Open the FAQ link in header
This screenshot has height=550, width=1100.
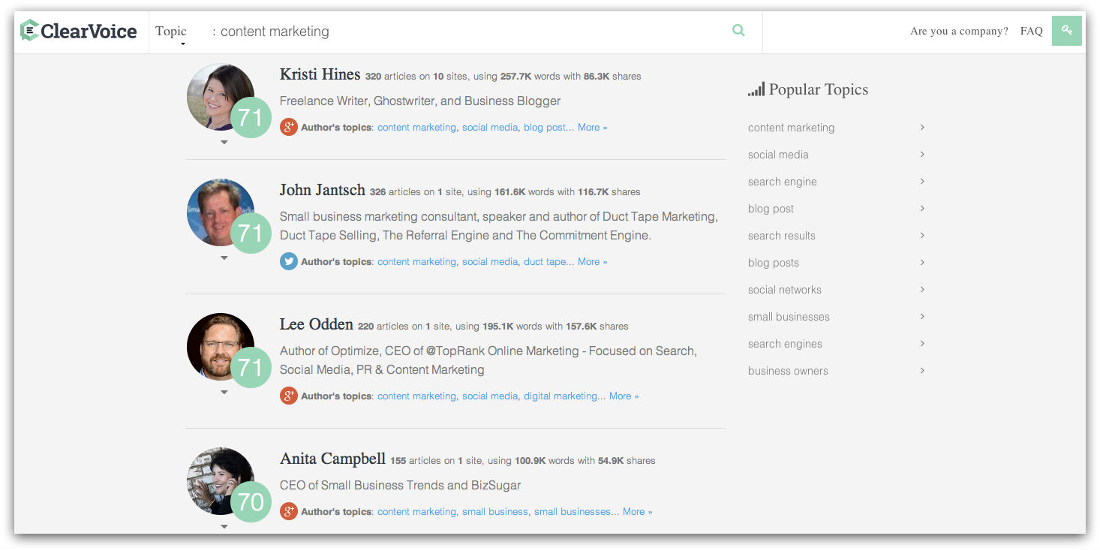[x=1031, y=31]
